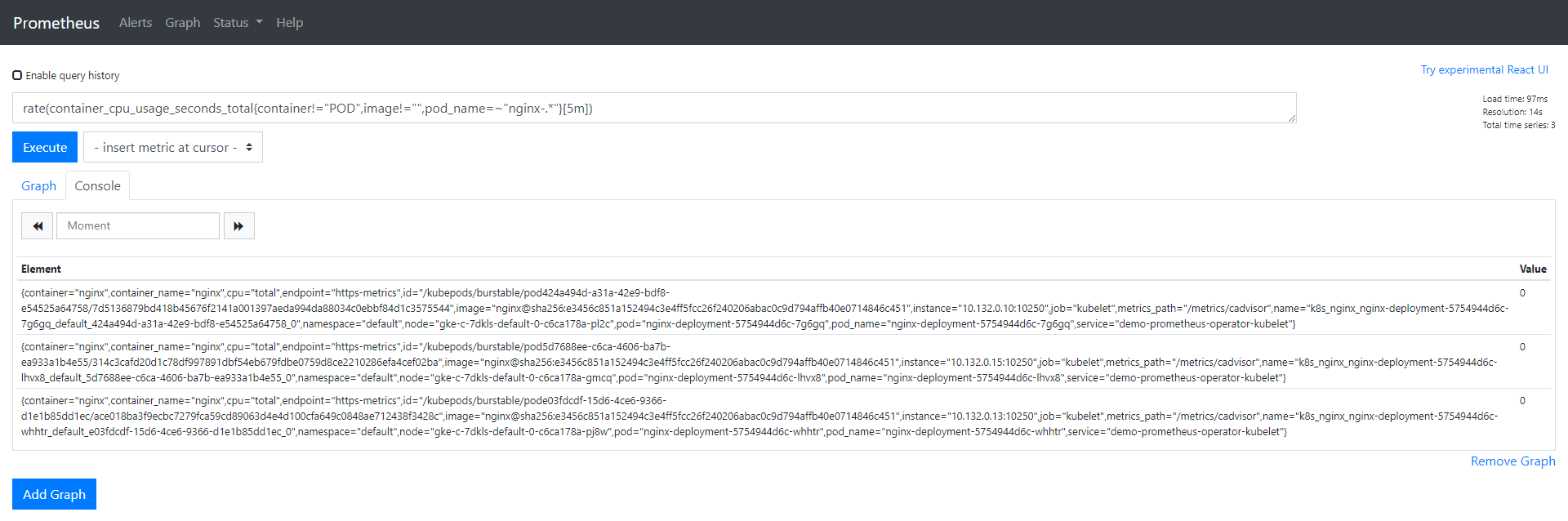
Task: Focus the PromQL expression query field
Action: (x=653, y=109)
